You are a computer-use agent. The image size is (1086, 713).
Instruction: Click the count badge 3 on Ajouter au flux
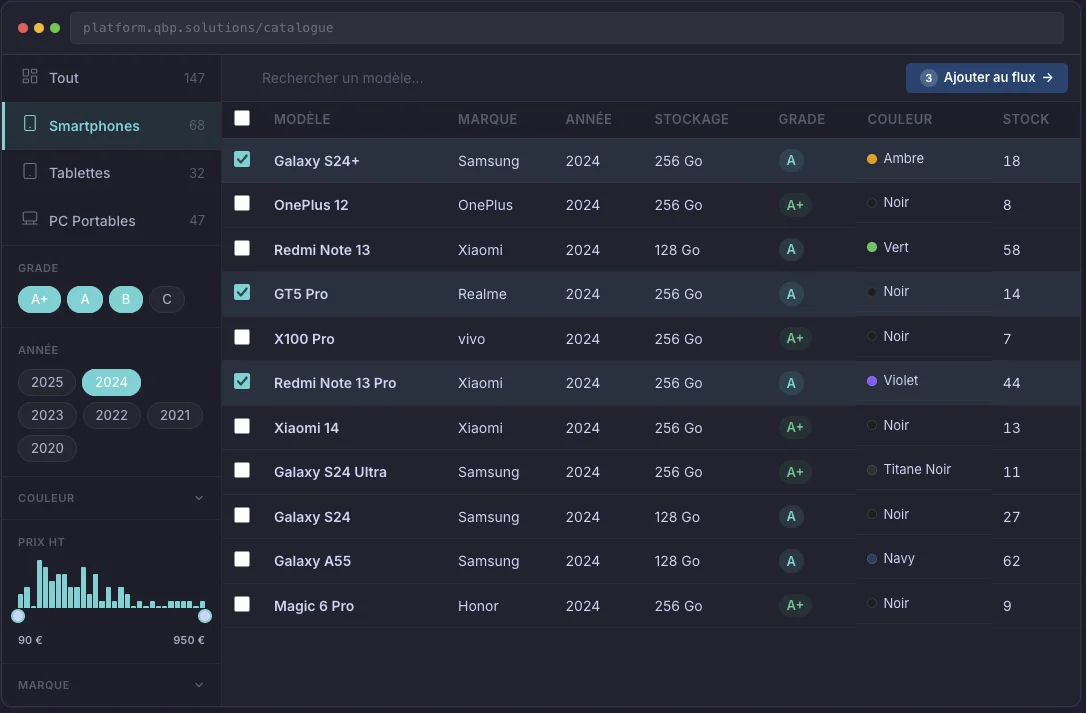tap(929, 78)
